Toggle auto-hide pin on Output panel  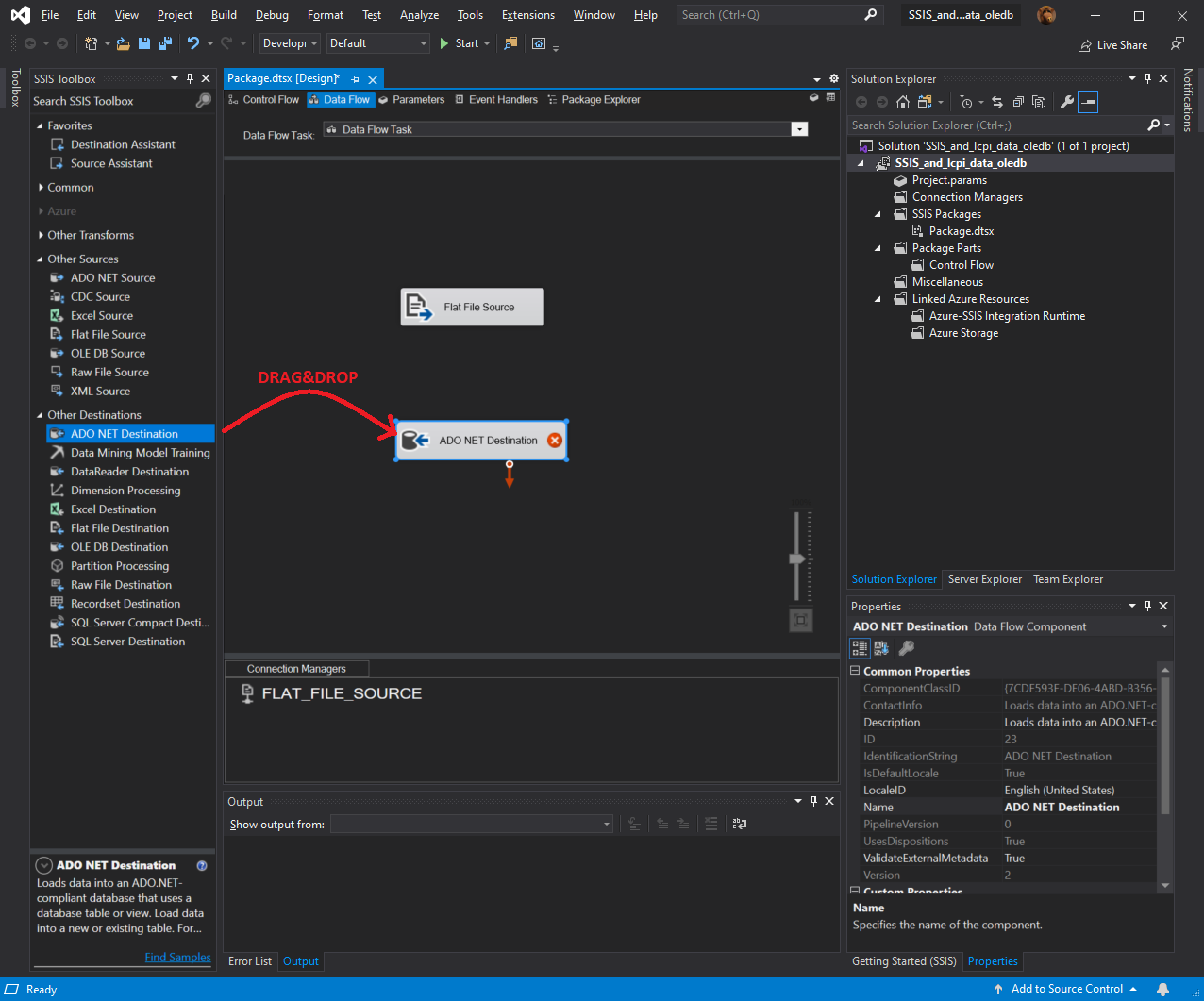(813, 801)
